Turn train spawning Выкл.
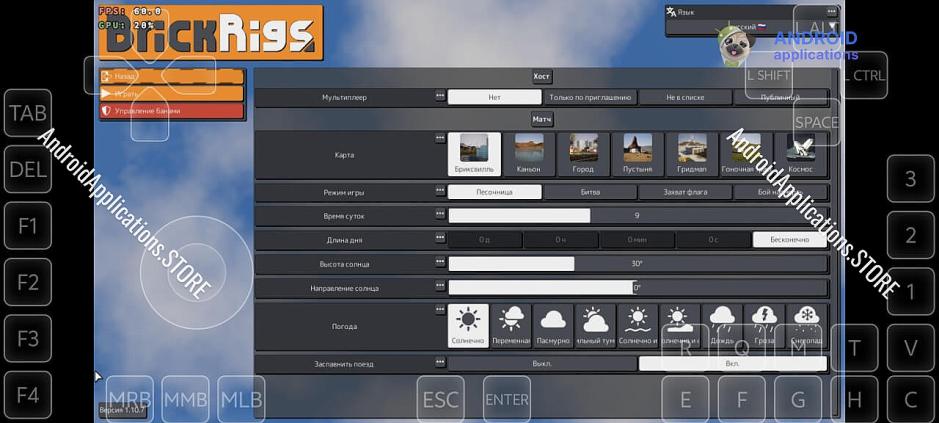 542,364
